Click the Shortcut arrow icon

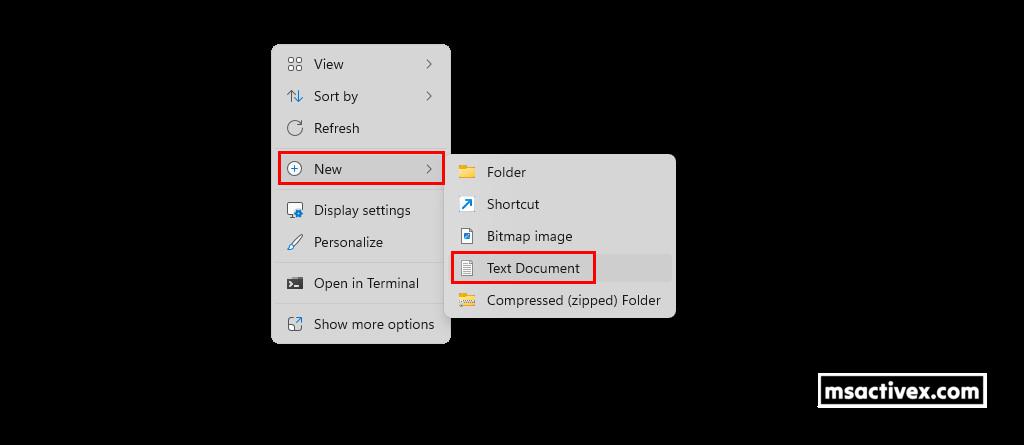coord(467,204)
